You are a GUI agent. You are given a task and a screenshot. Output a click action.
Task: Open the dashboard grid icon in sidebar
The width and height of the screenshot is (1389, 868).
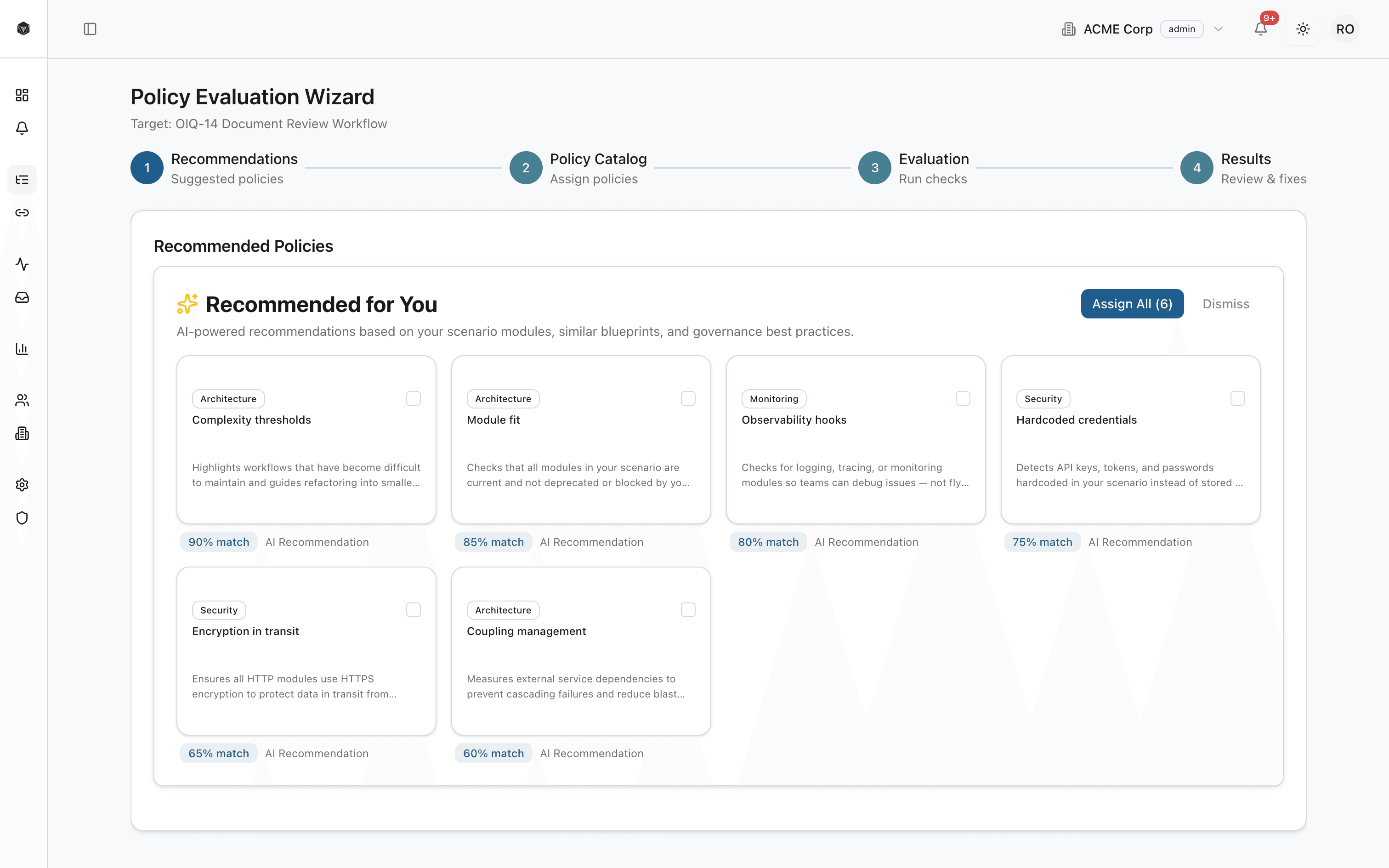coord(22,95)
